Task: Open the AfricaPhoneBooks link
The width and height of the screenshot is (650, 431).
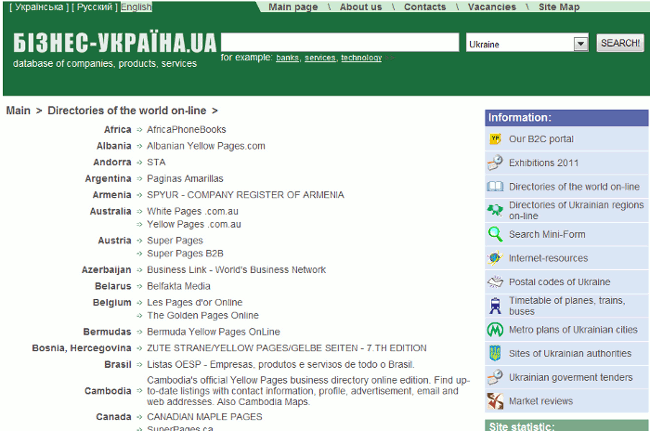Action: tap(186, 130)
